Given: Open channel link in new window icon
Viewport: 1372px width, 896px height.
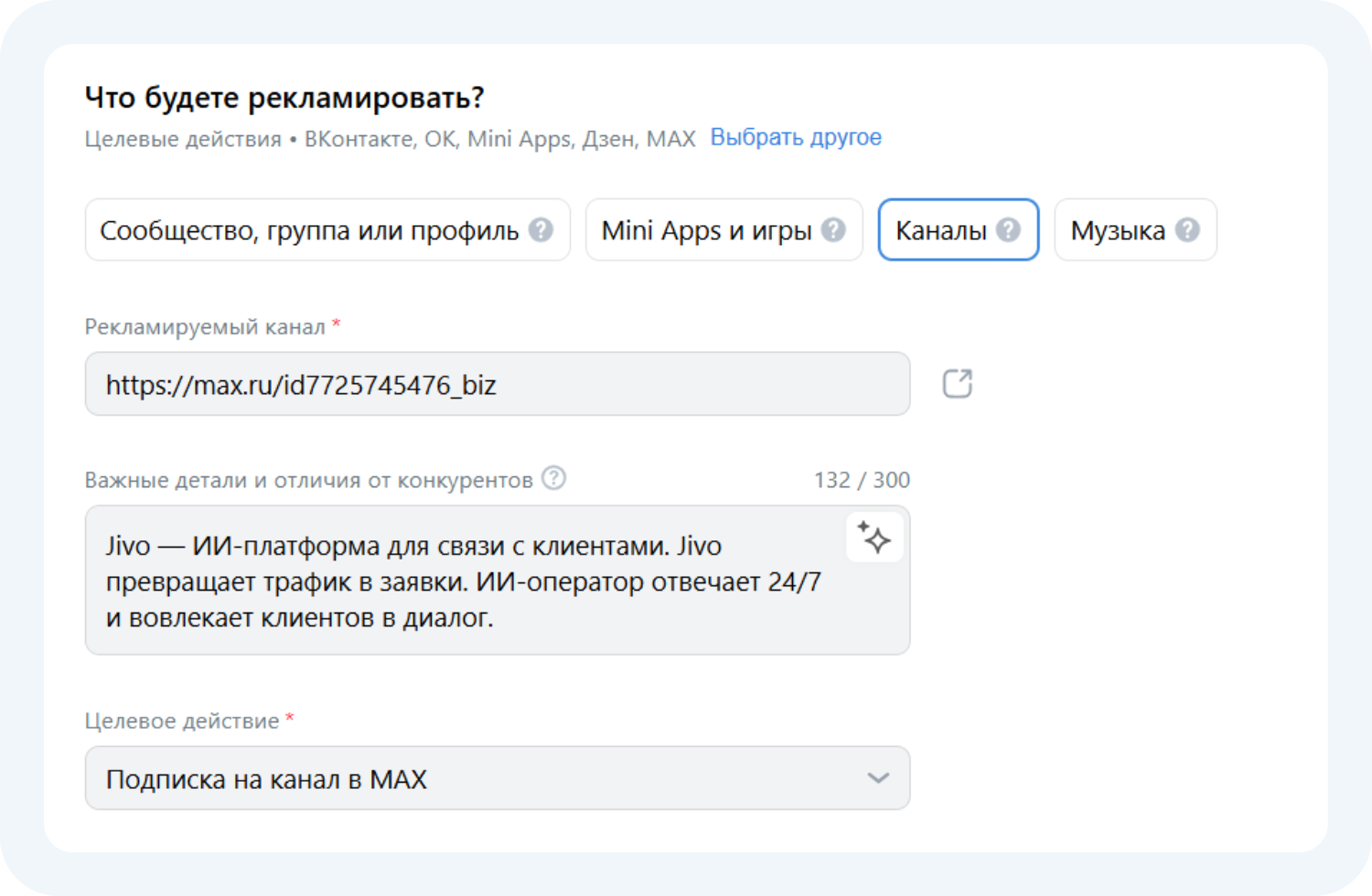Looking at the screenshot, I should point(958,384).
